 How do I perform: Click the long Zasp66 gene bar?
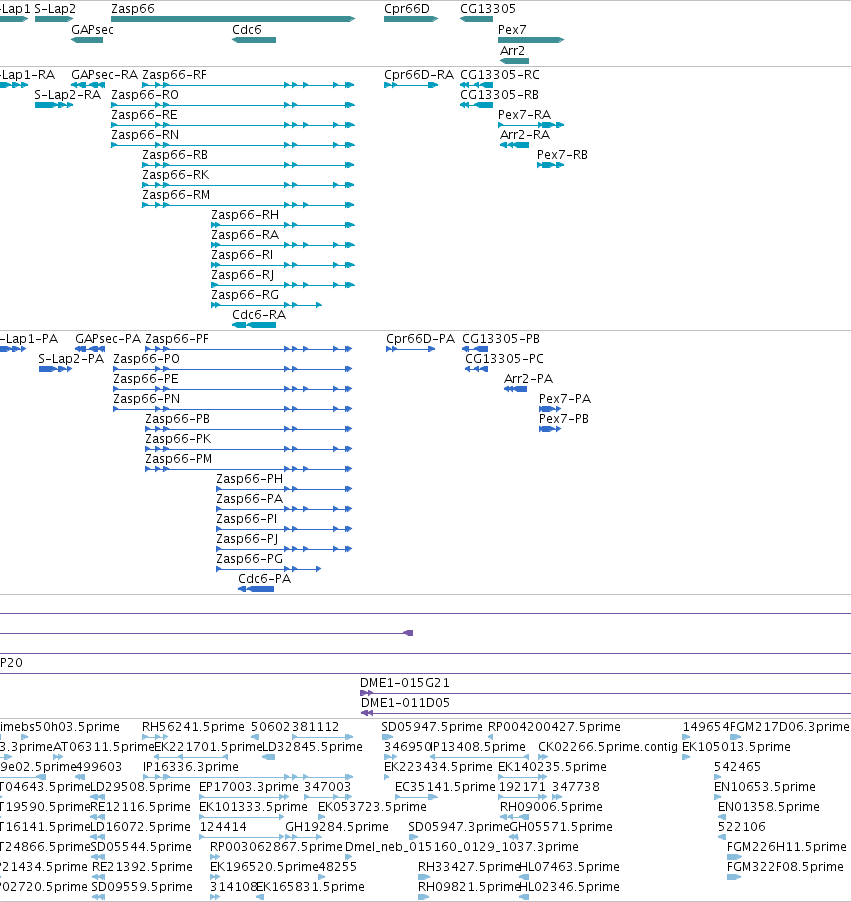pos(233,19)
